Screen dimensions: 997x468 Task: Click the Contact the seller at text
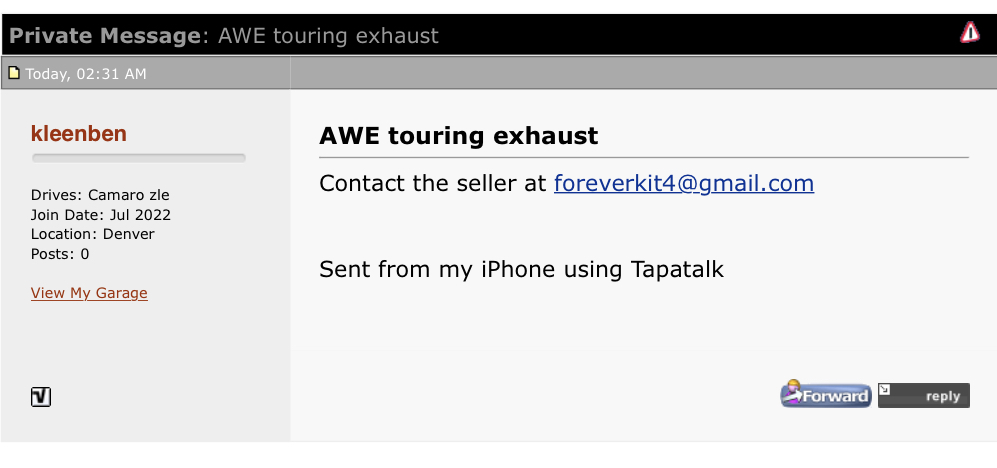pyautogui.click(x=433, y=184)
